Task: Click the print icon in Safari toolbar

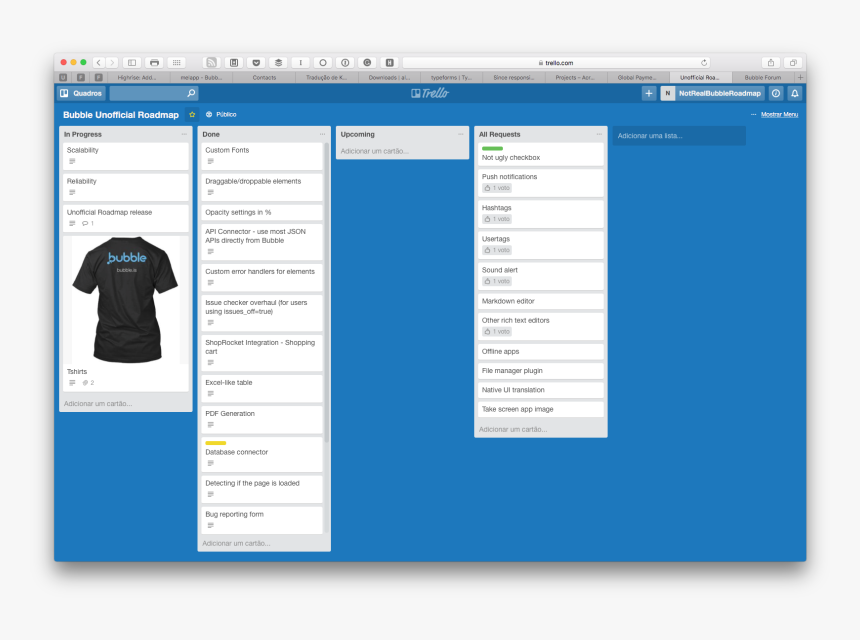Action: click(154, 63)
